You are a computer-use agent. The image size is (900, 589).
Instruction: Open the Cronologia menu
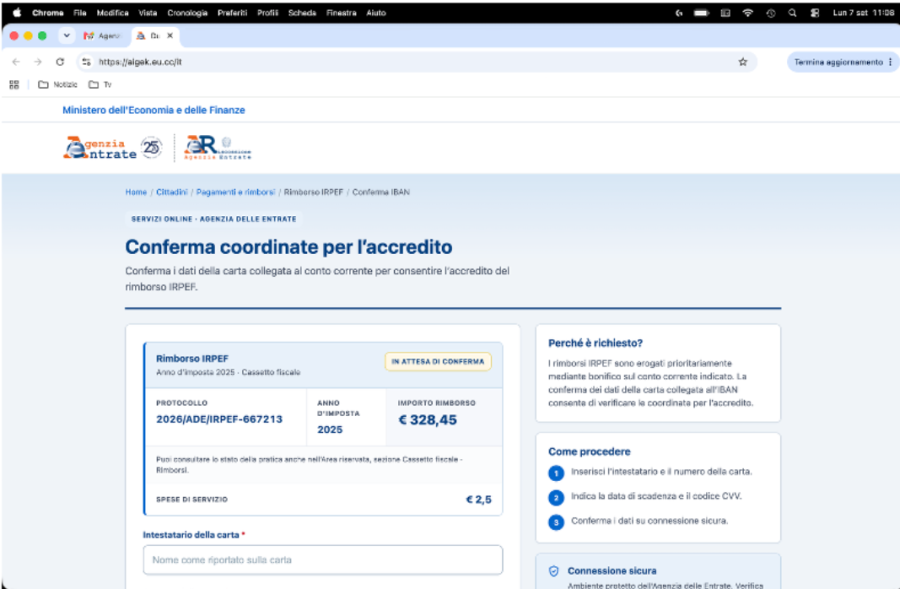(187, 13)
